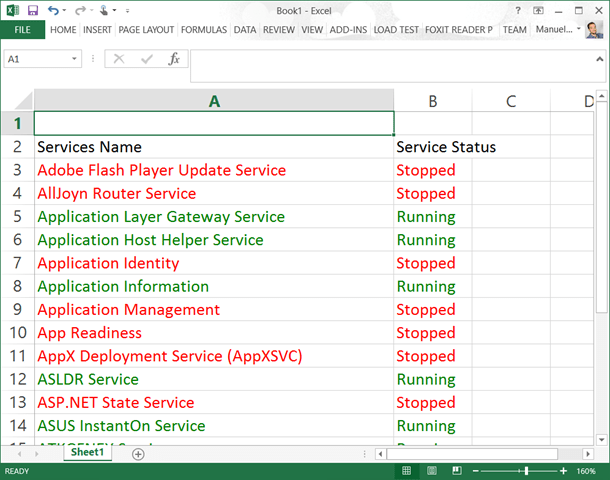Add a new sheet with plus button
Viewport: 610px width, 480px height.
click(x=138, y=454)
